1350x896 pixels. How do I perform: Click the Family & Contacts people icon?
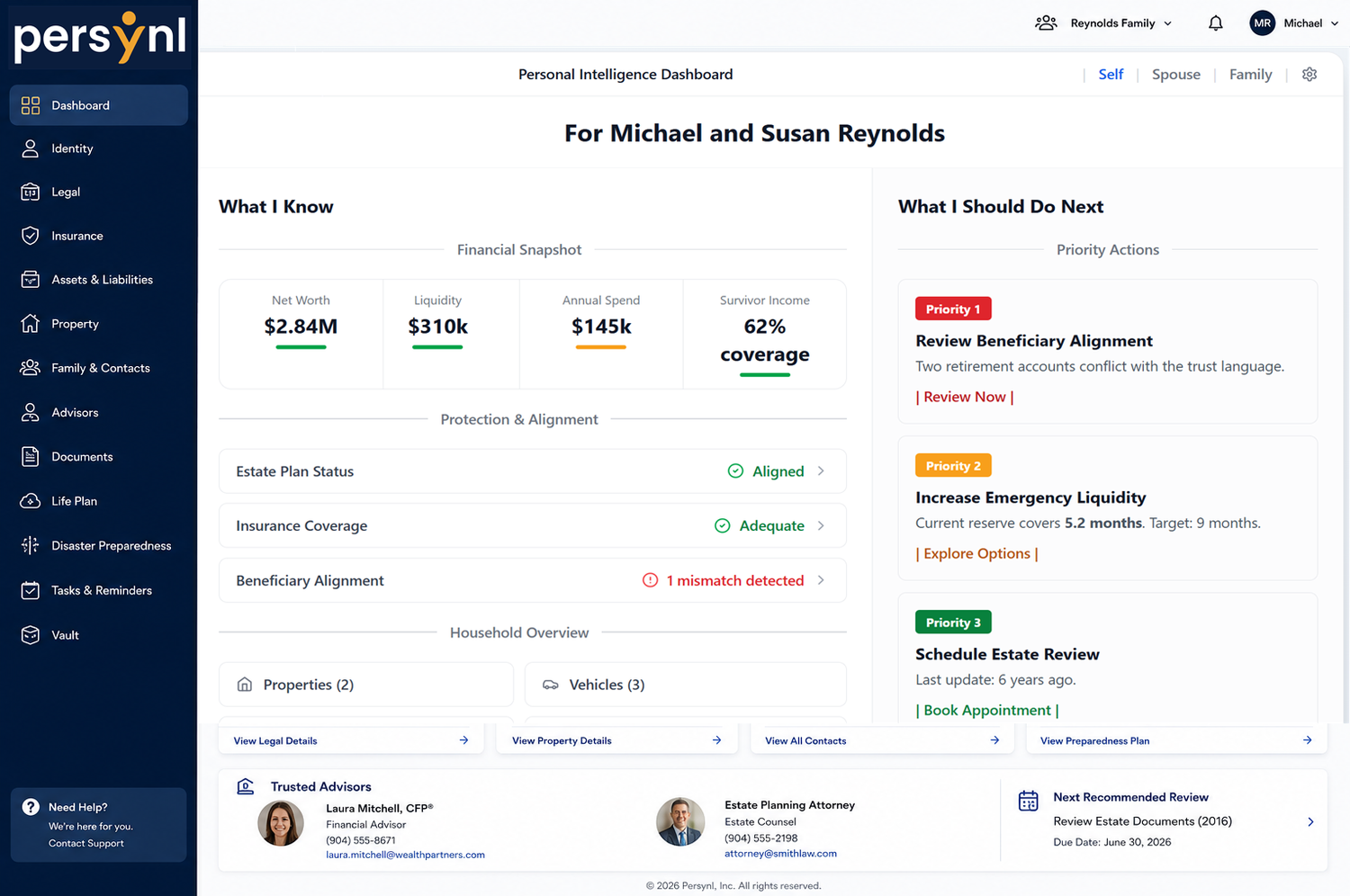[31, 368]
